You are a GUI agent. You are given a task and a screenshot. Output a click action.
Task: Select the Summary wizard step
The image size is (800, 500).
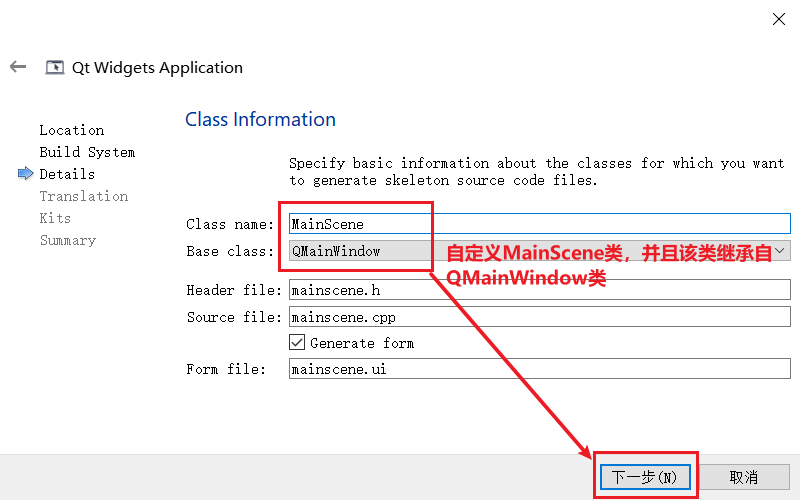68,240
